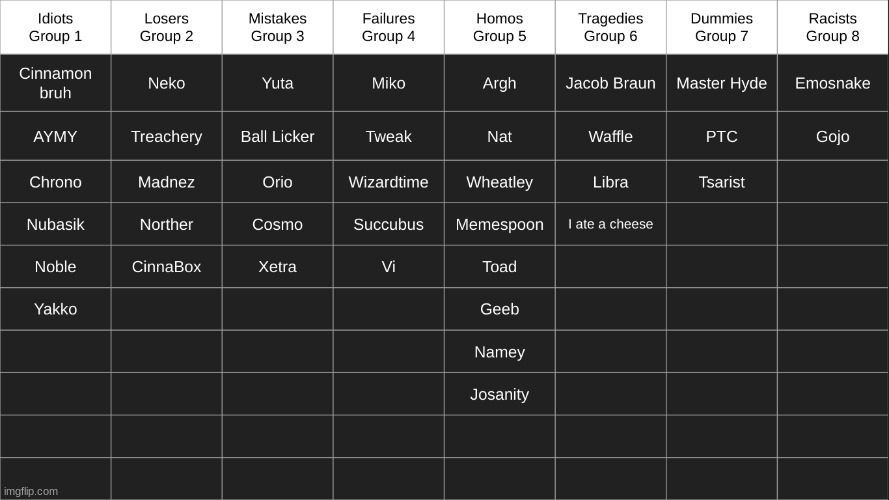Click the Tsarist cell
889x500 pixels.
click(x=722, y=182)
